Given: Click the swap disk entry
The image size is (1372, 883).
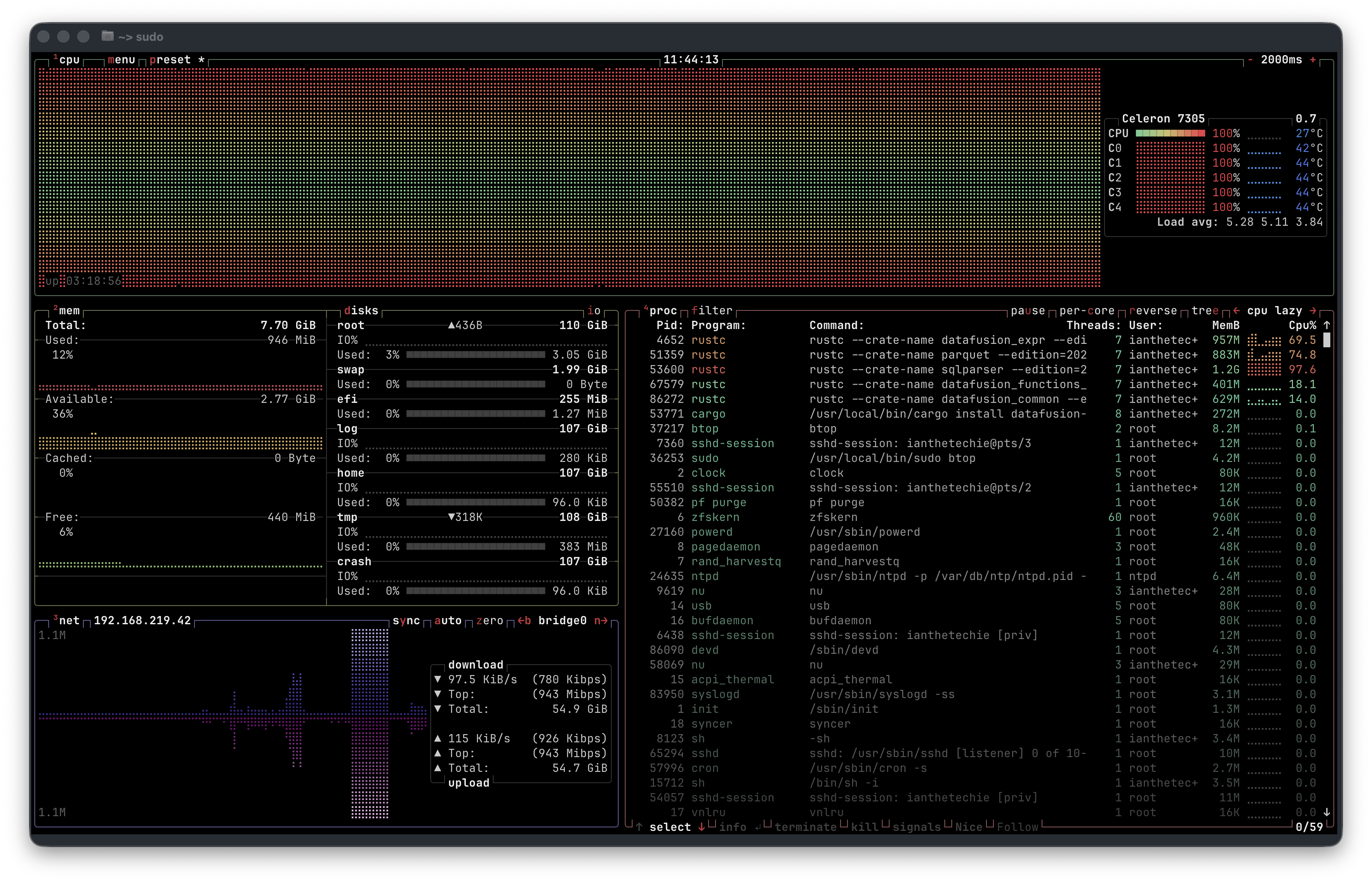Looking at the screenshot, I should (x=350, y=370).
